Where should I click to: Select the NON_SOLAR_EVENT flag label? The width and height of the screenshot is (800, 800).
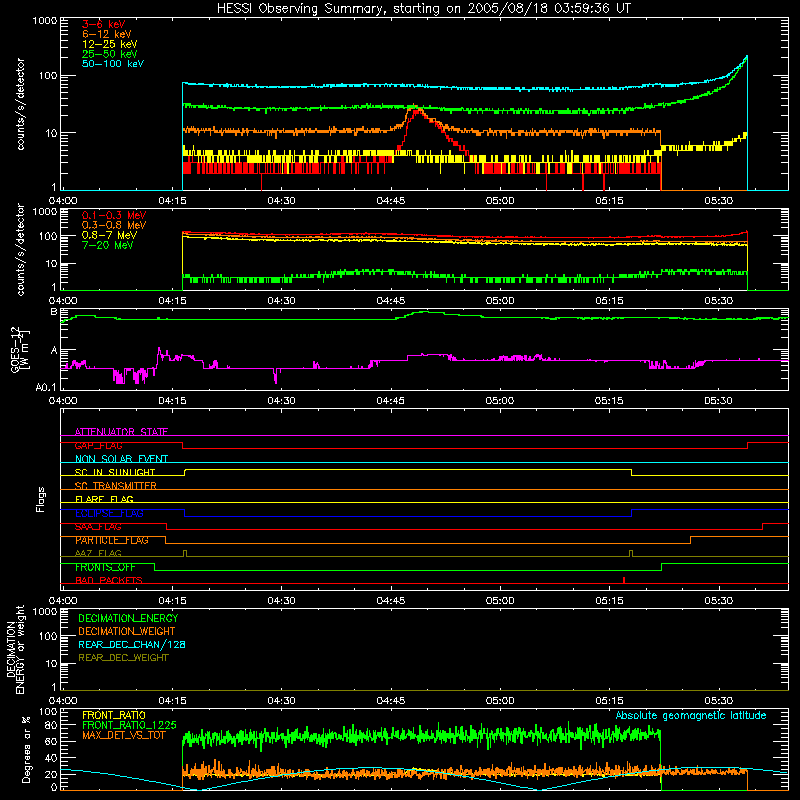[x=121, y=459]
